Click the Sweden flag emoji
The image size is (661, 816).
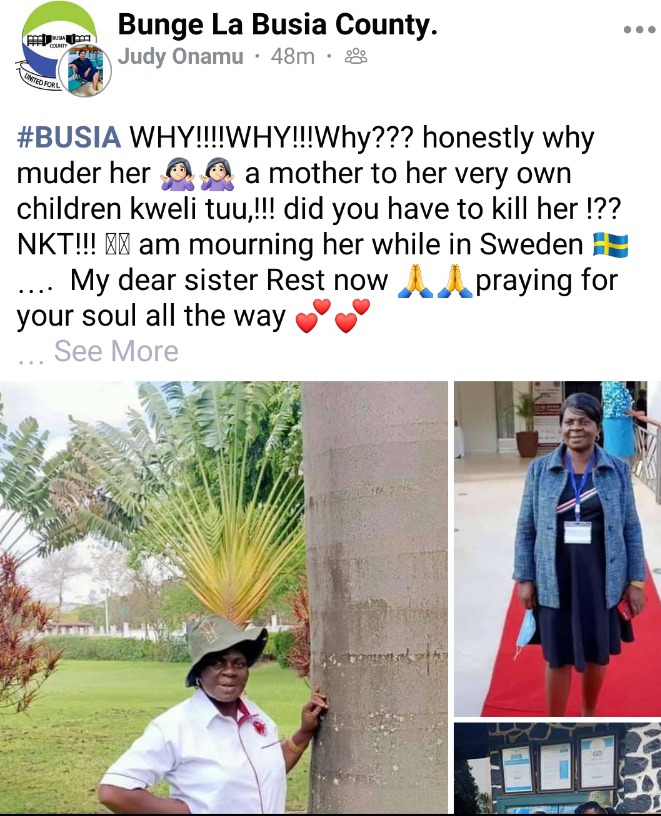(x=611, y=245)
